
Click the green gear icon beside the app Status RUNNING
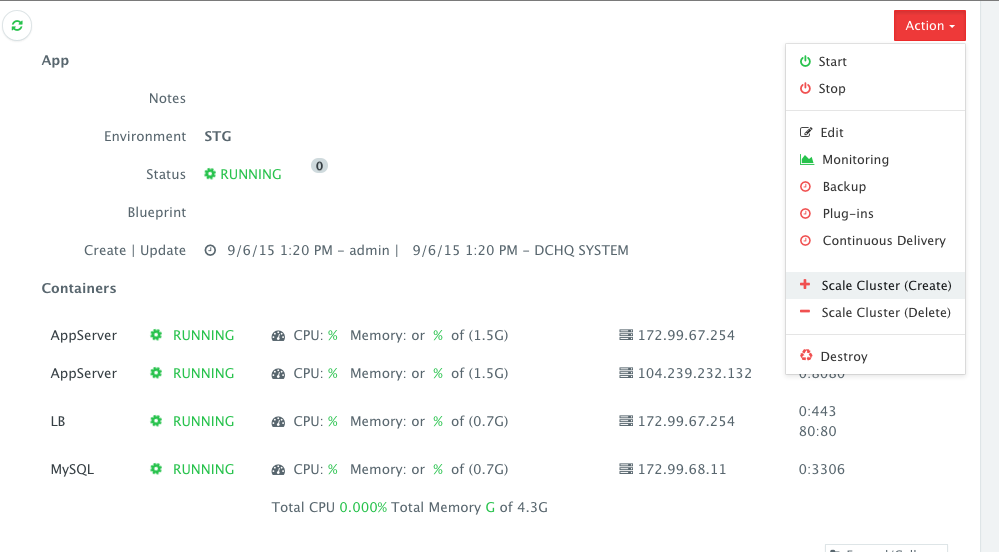coord(210,174)
